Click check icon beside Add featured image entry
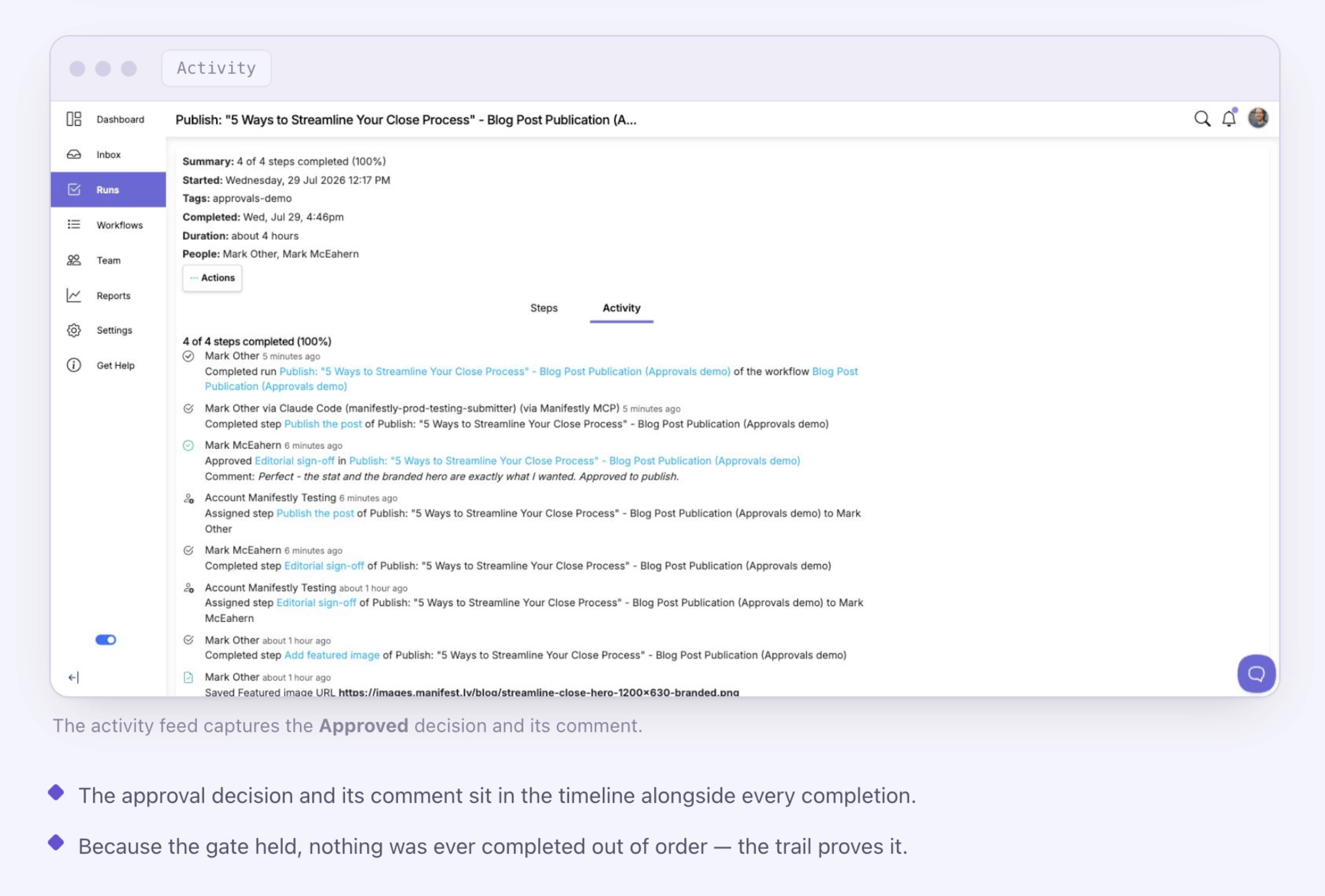1325x896 pixels. pyautogui.click(x=188, y=640)
